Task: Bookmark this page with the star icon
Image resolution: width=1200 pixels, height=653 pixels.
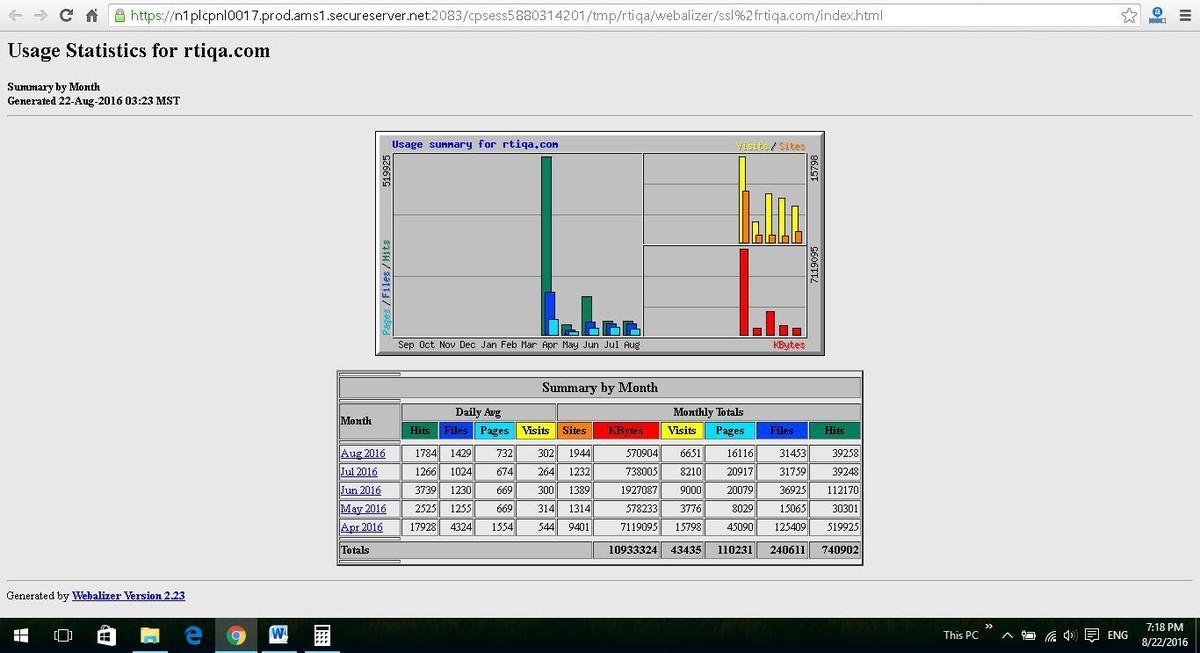Action: click(x=1129, y=16)
